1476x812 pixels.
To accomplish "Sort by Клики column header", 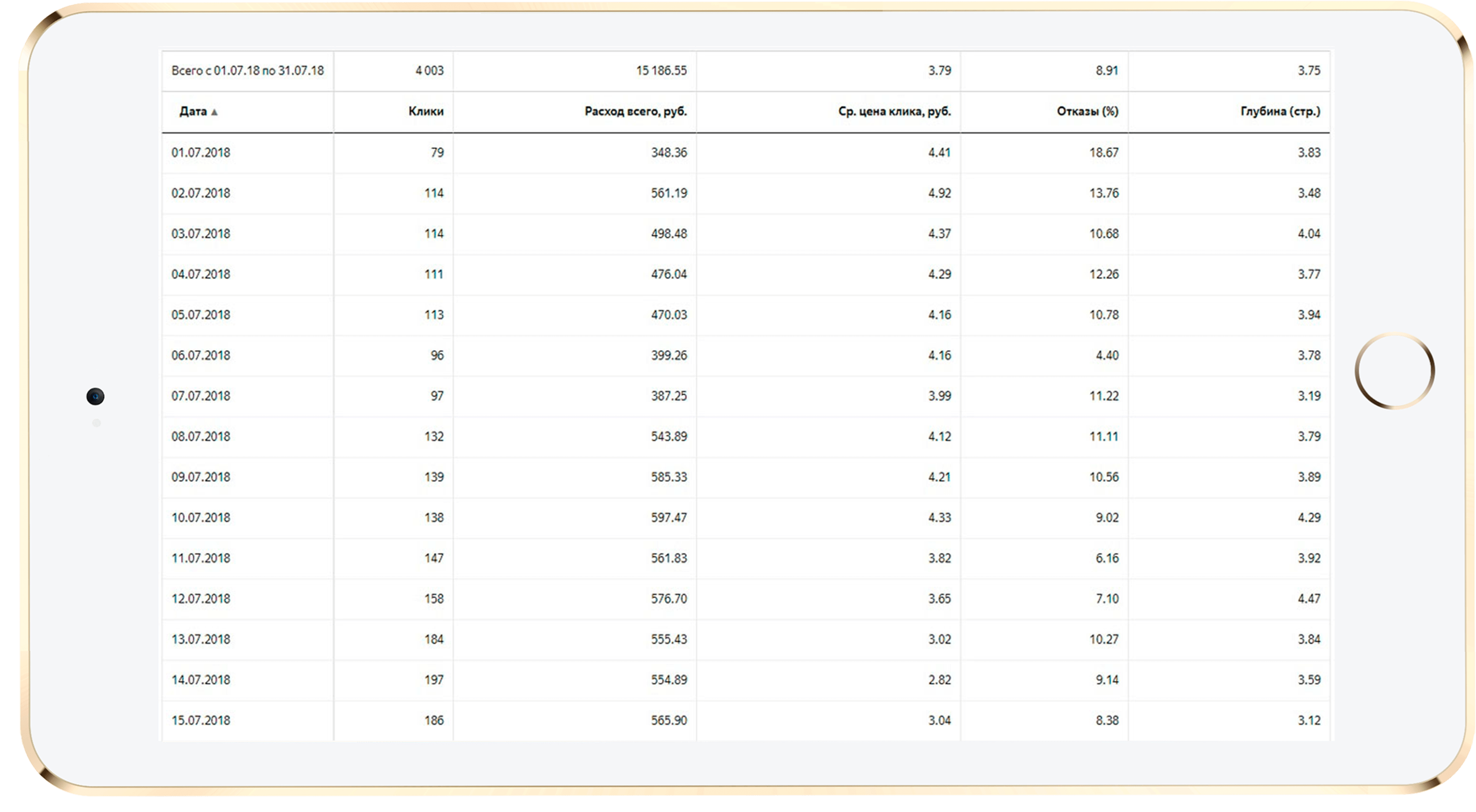I will click(426, 111).
